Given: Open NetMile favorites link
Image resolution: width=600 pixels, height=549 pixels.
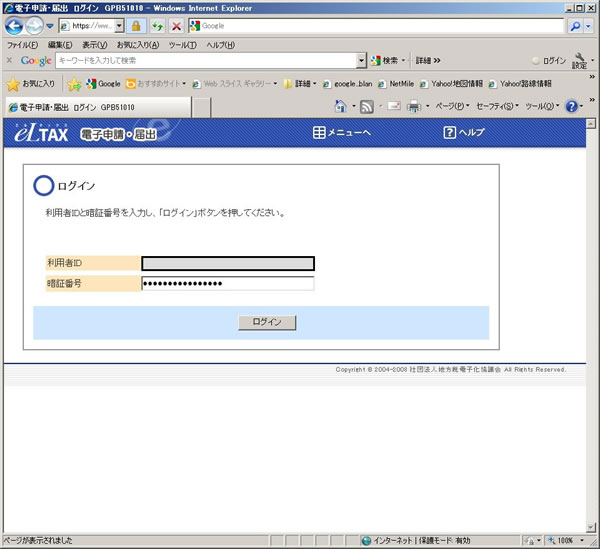Looking at the screenshot, I should 396,84.
